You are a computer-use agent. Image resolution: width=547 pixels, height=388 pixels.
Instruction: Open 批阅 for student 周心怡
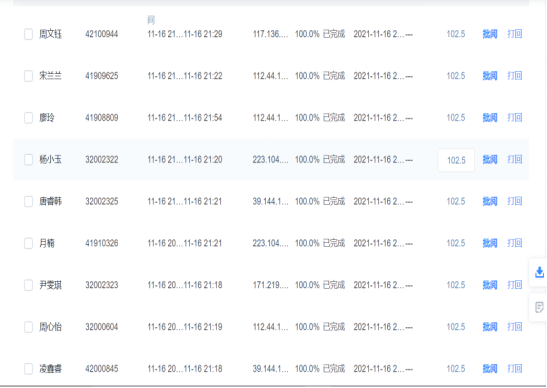click(x=490, y=327)
